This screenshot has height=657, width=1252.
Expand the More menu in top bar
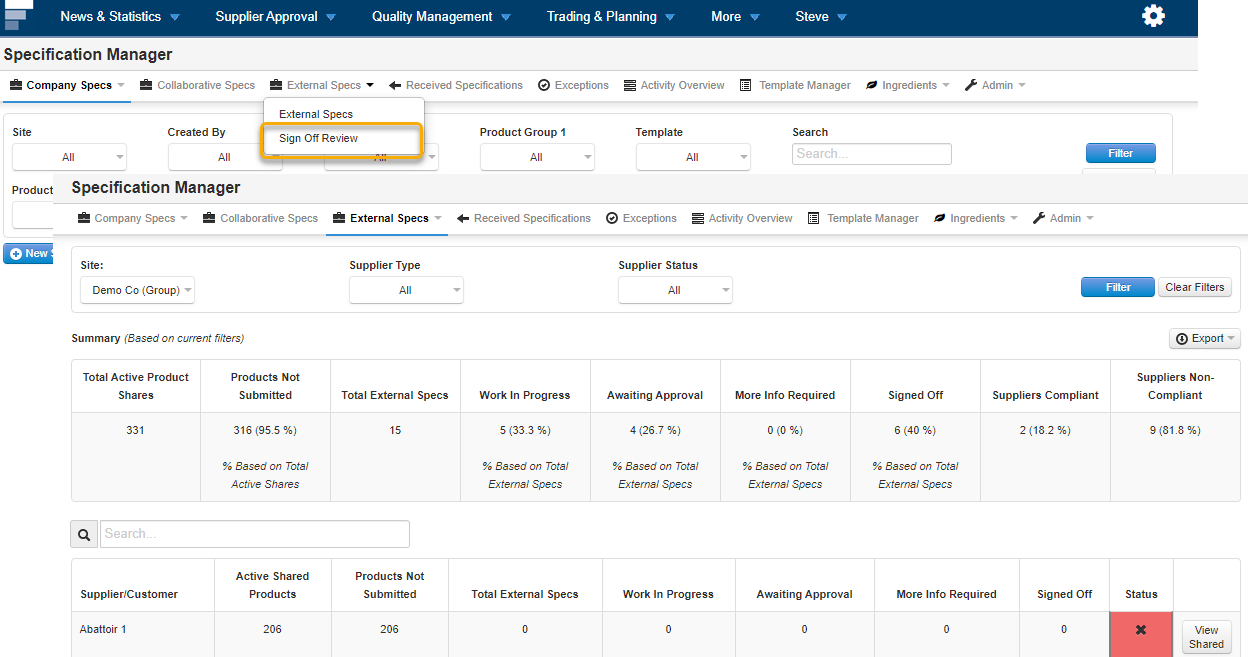(735, 16)
